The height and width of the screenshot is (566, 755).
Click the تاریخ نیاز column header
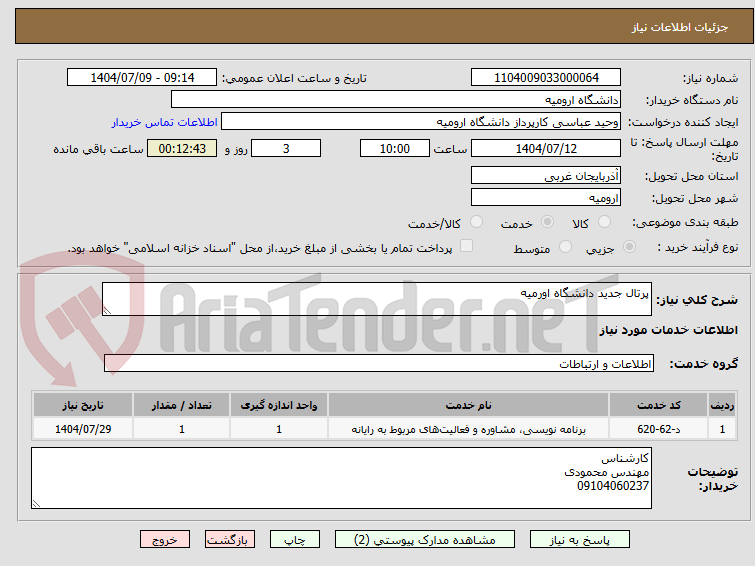83,405
